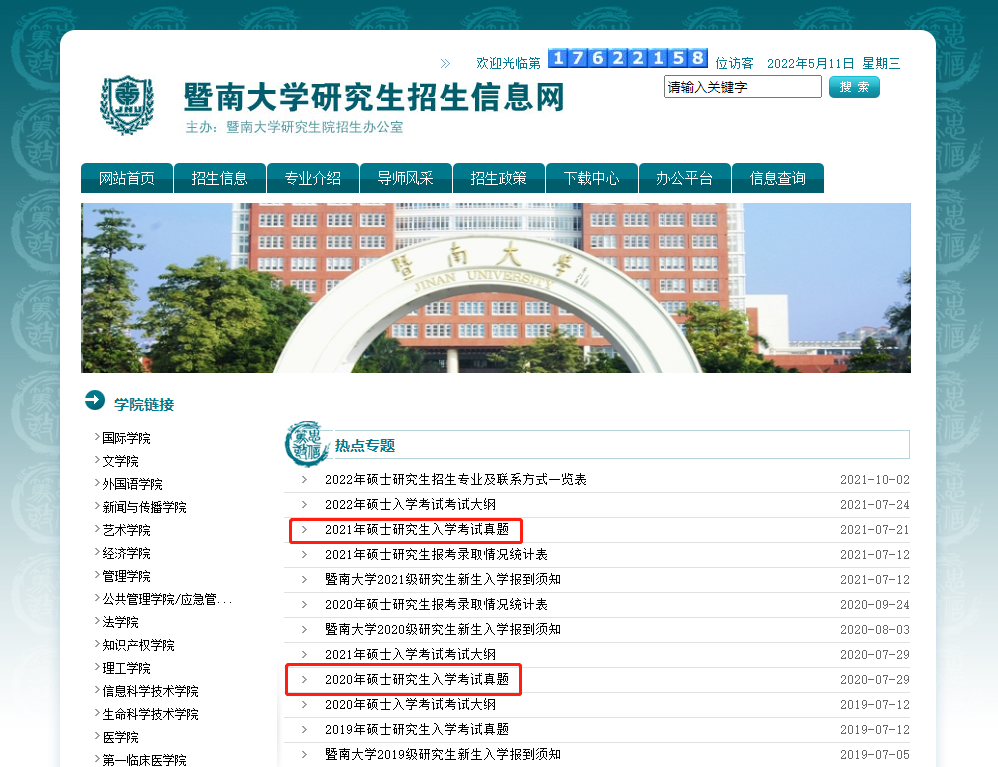This screenshot has width=998, height=767.
Task: Click the arrow bullet before 2019年硕士研究生入学考试真题
Action: click(304, 729)
